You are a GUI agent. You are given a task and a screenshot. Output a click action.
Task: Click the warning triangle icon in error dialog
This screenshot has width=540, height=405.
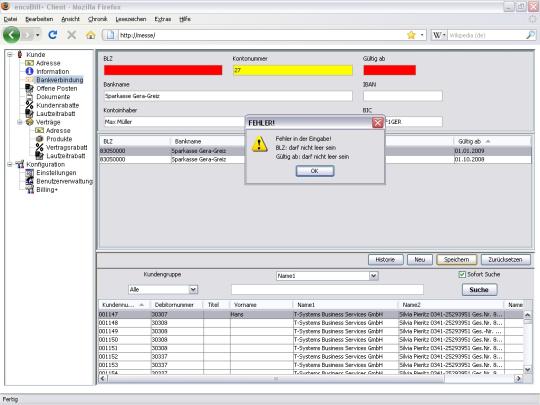(x=259, y=144)
